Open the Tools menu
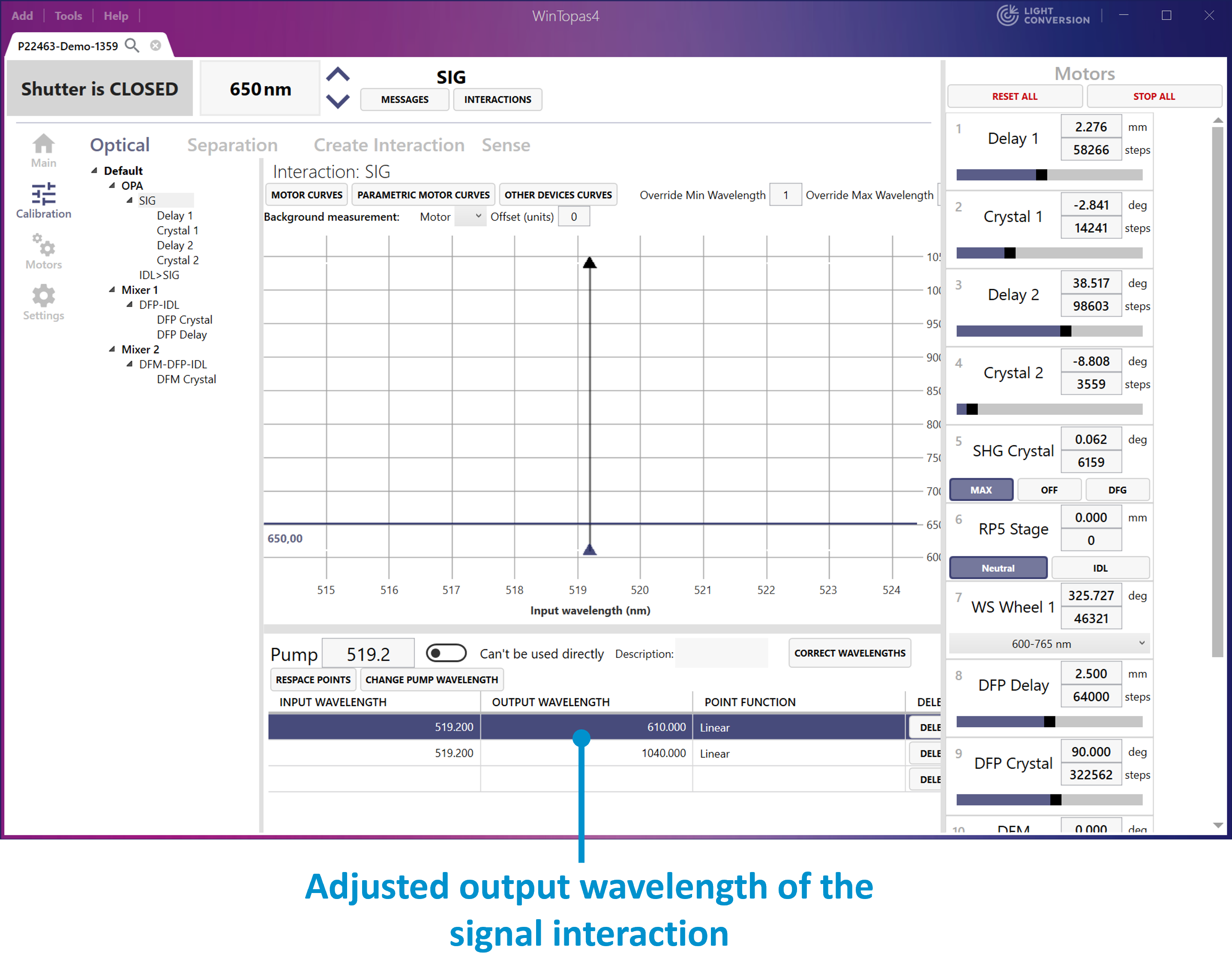 [68, 16]
